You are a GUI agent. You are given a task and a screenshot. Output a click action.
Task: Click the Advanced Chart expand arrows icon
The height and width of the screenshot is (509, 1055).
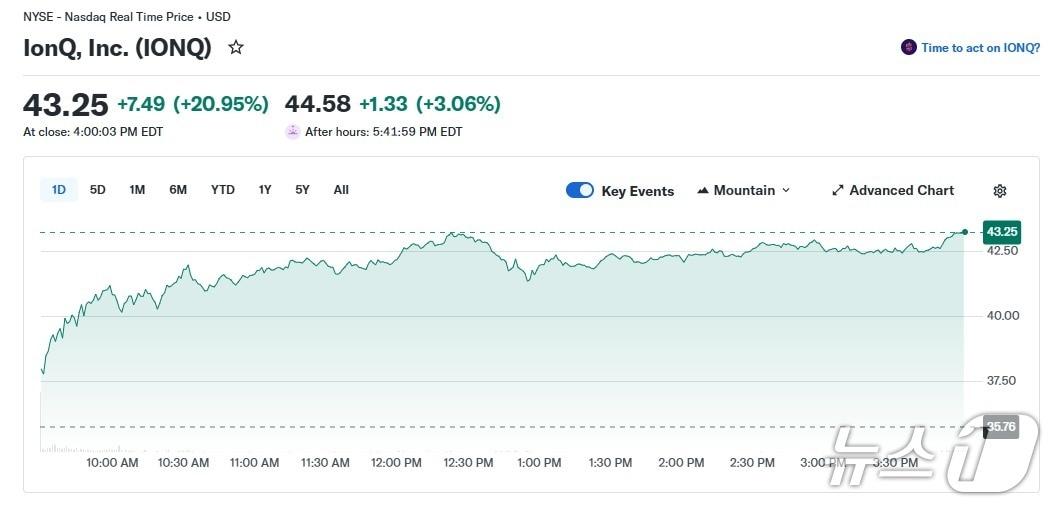click(838, 190)
